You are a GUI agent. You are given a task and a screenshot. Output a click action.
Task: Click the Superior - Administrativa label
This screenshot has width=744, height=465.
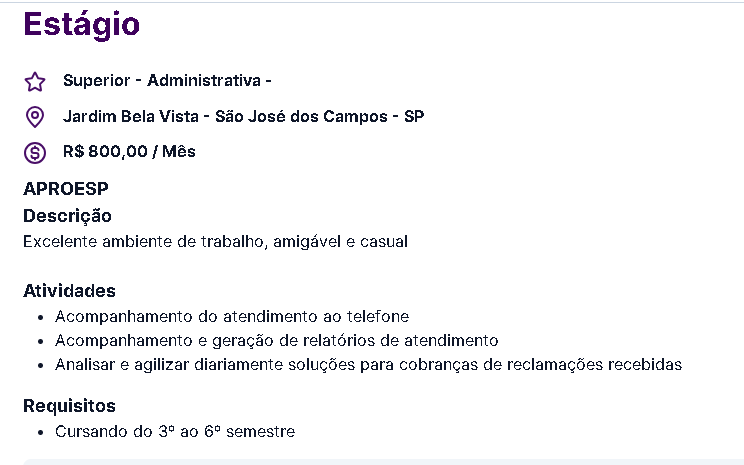coord(167,81)
